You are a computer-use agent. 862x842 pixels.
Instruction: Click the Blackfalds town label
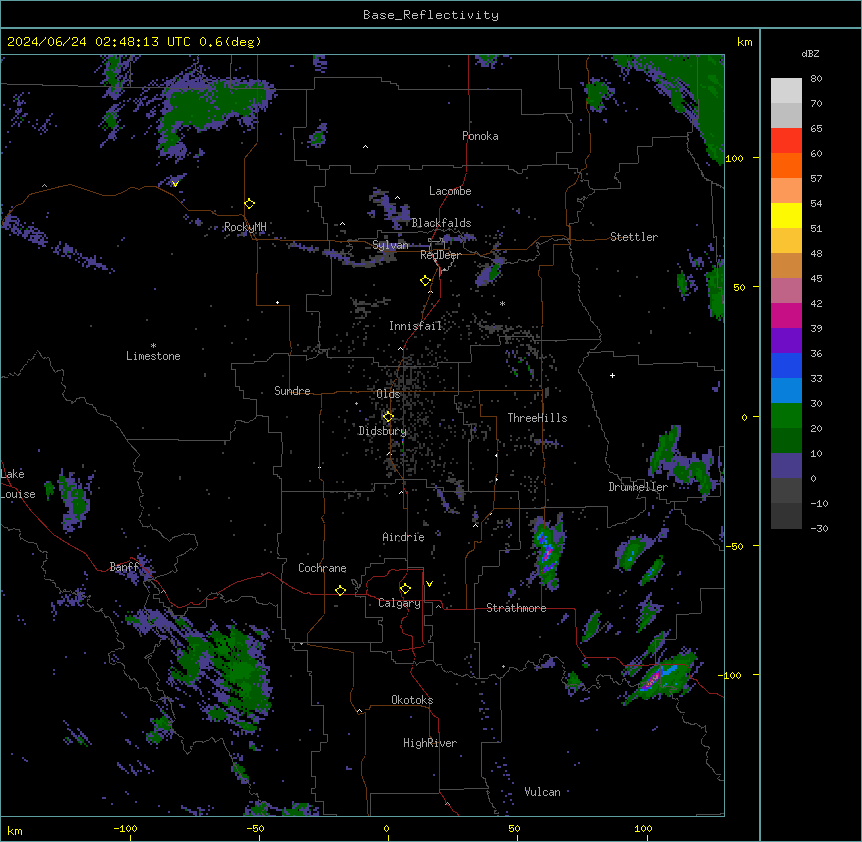click(x=441, y=223)
